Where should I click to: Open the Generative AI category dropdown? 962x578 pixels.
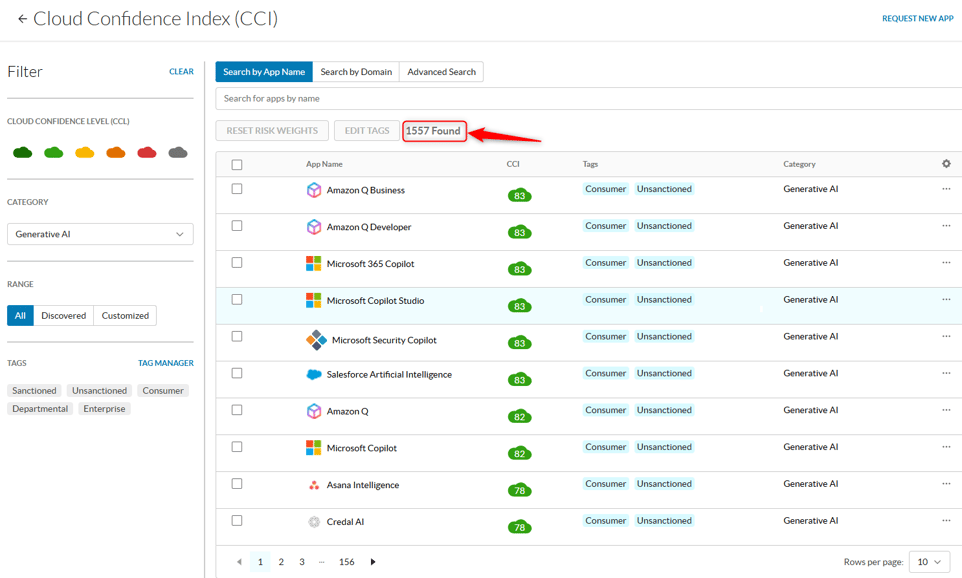(100, 234)
